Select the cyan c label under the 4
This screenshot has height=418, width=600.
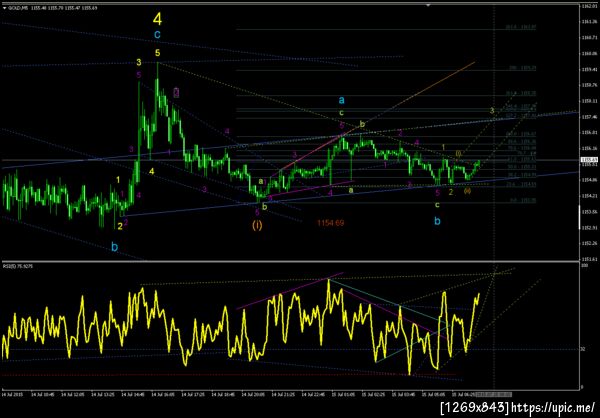pos(157,35)
